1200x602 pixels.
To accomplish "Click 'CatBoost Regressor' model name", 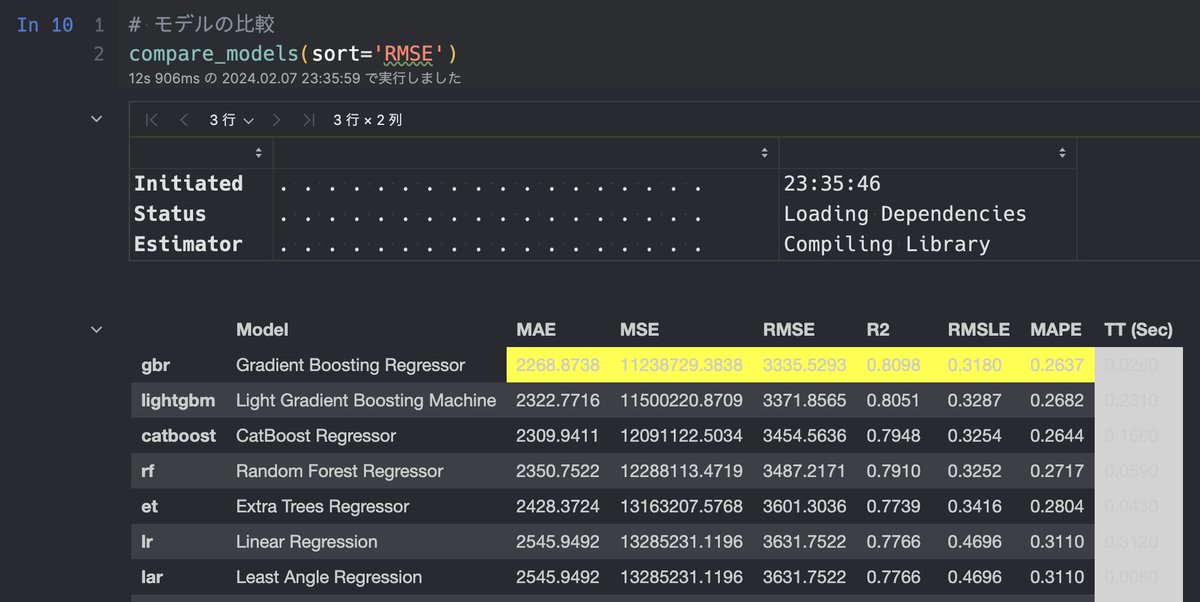I will coord(316,436).
